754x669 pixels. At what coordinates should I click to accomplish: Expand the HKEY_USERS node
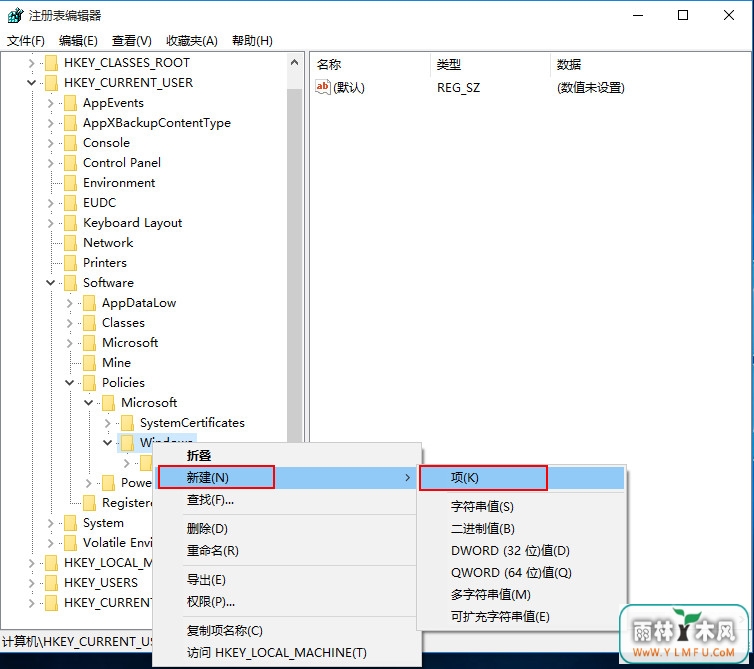[31, 583]
